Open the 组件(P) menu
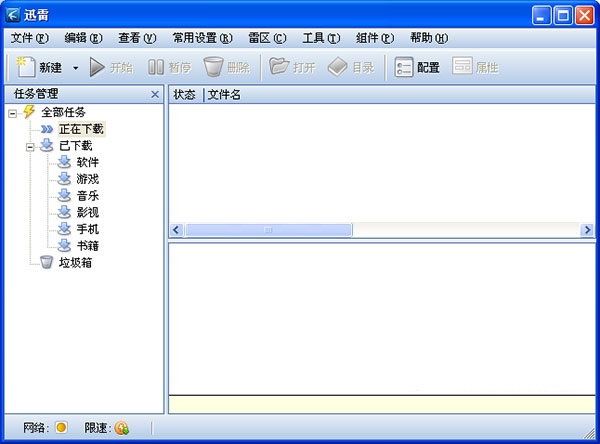Image resolution: width=600 pixels, height=444 pixels. click(375, 38)
